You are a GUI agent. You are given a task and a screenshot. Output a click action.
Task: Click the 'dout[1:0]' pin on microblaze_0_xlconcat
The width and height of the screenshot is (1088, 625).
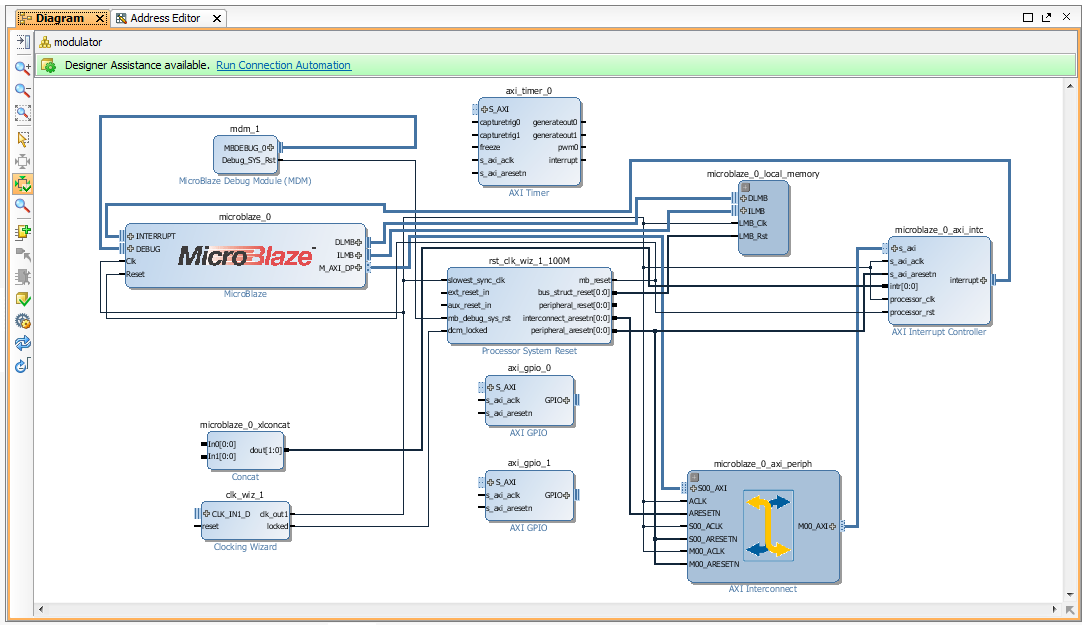[266, 450]
